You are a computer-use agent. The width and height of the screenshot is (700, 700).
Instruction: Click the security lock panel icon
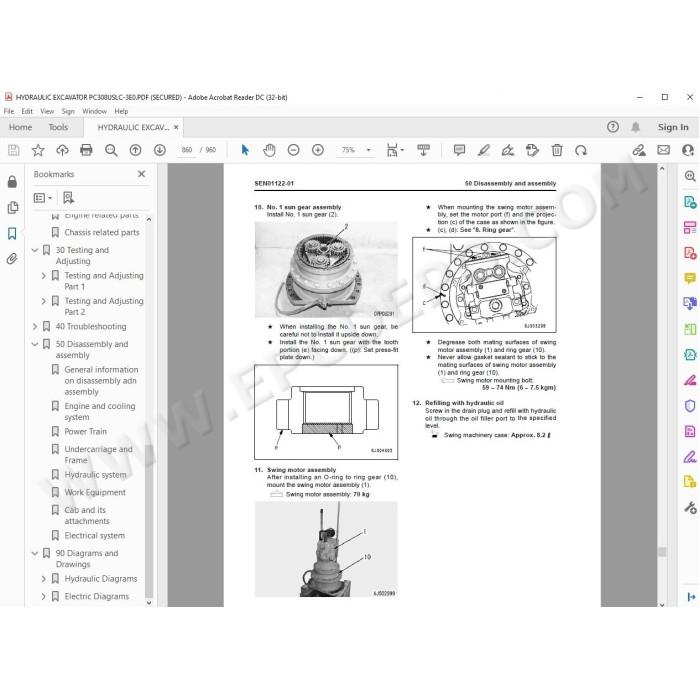pyautogui.click(x=12, y=181)
